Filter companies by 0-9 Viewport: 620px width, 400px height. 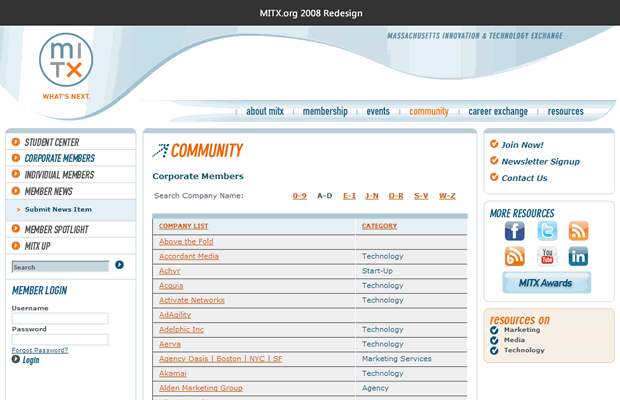pos(299,196)
